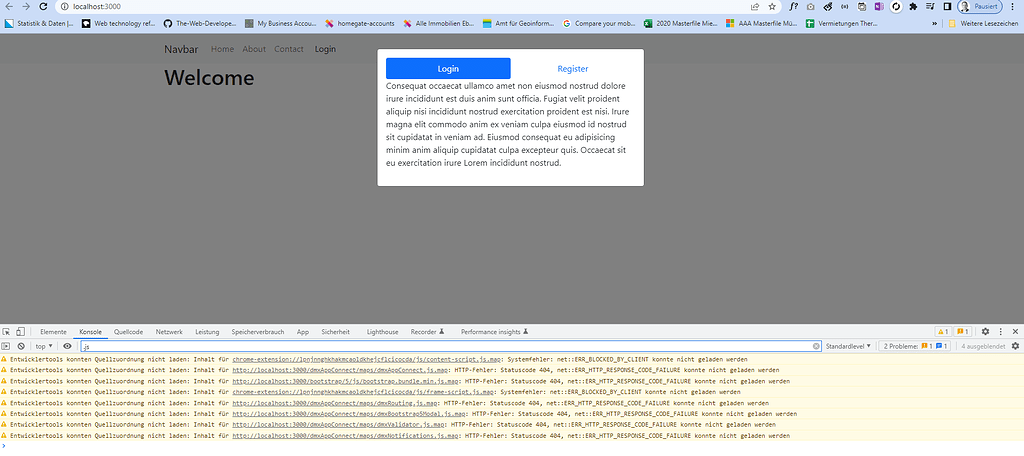Screen dimensions: 1024x456
Task: Toggle the console sidebar panel button
Action: 6,346
